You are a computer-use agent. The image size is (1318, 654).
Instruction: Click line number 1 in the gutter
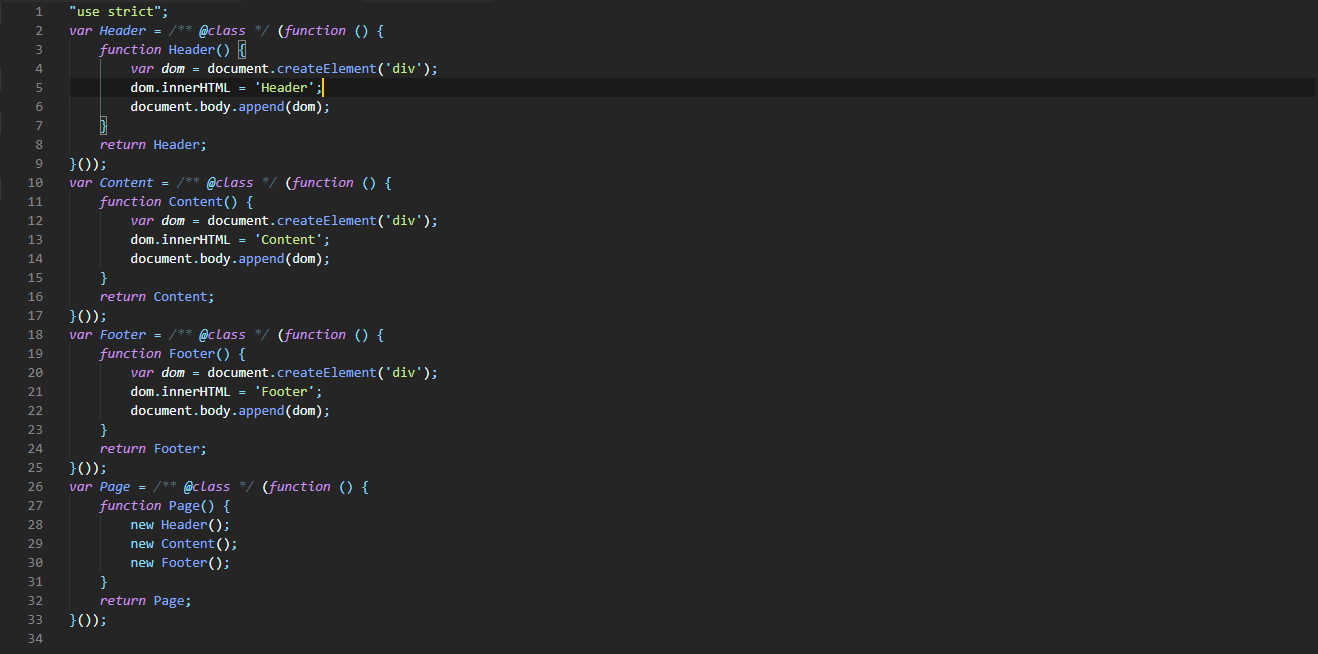pos(38,11)
